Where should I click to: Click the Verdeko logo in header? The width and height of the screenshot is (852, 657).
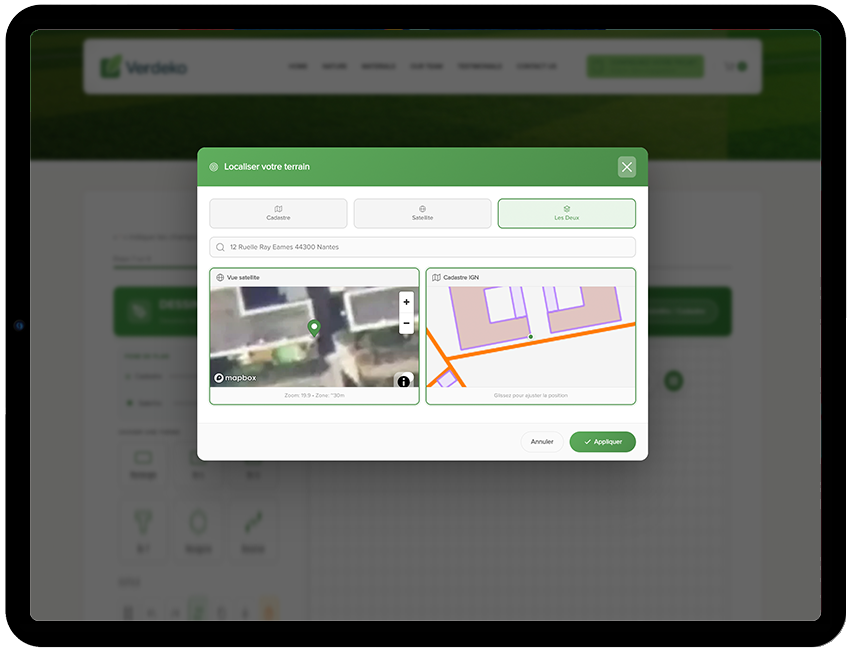tap(143, 67)
